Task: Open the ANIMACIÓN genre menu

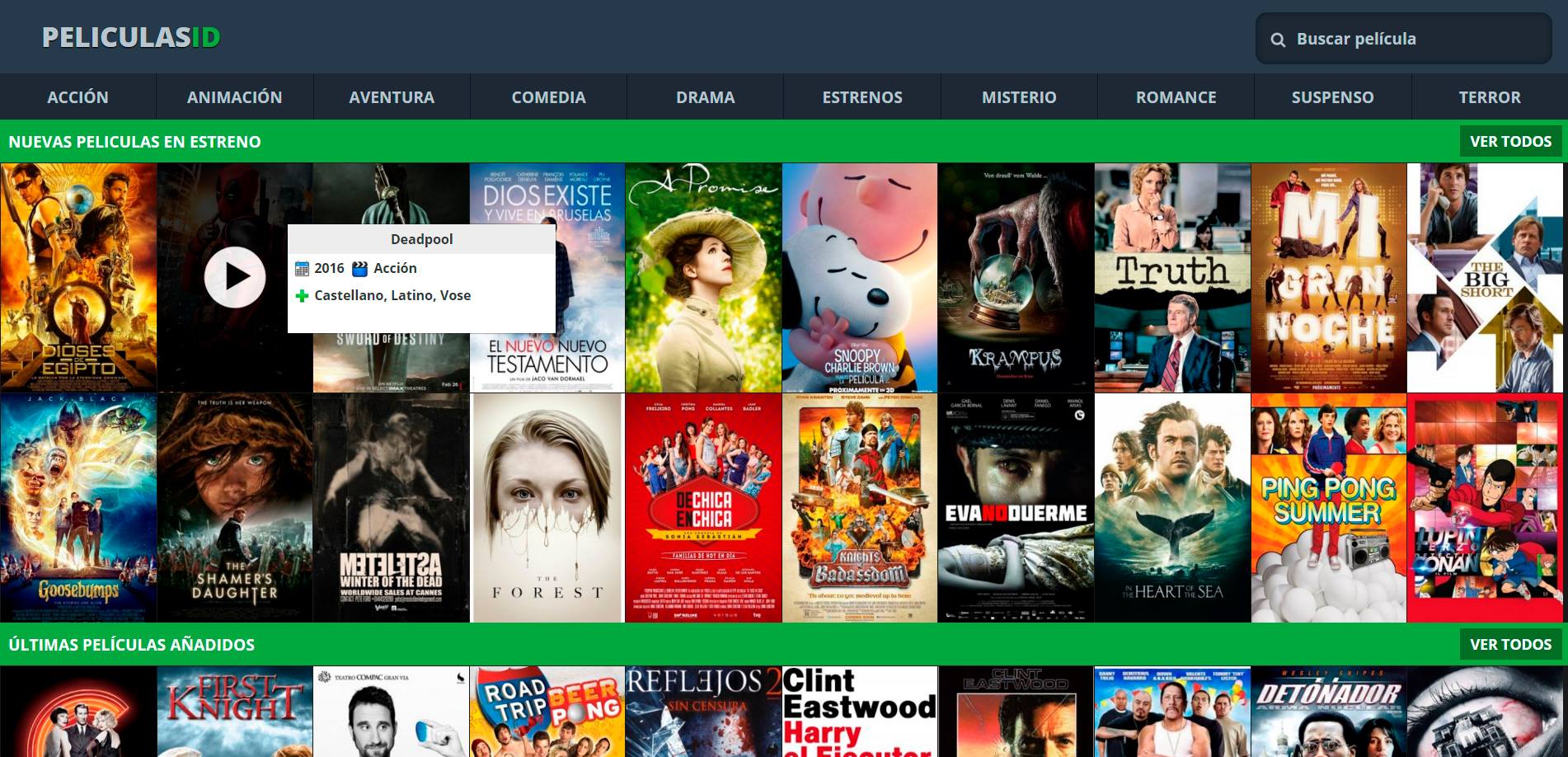Action: [235, 97]
